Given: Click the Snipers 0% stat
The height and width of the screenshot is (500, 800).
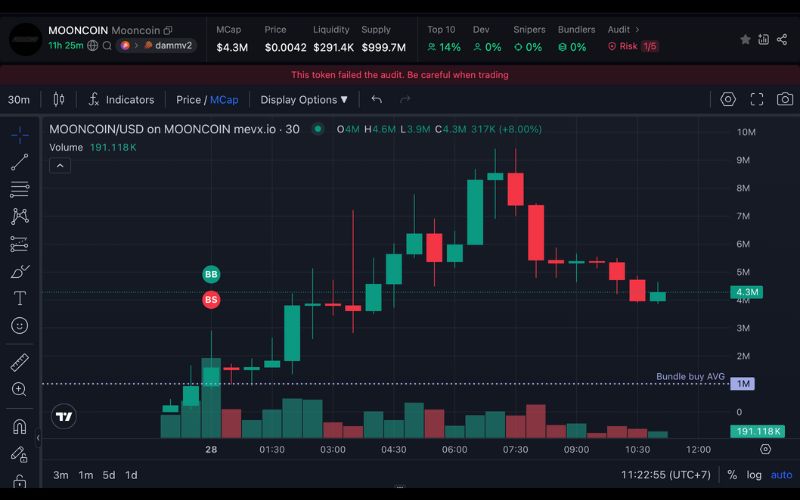Looking at the screenshot, I should (x=529, y=39).
